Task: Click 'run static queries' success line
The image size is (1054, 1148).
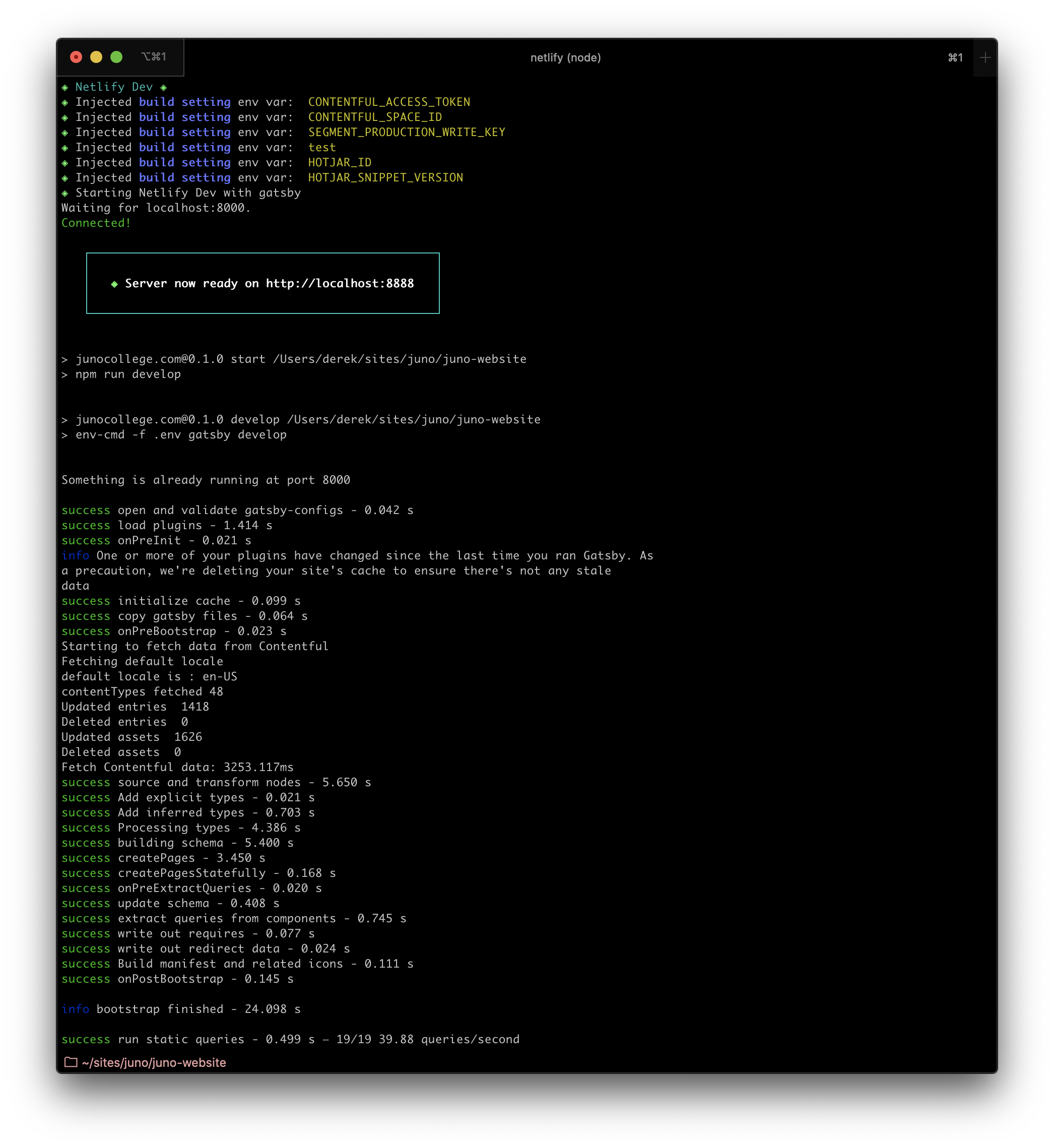Action: point(291,1039)
